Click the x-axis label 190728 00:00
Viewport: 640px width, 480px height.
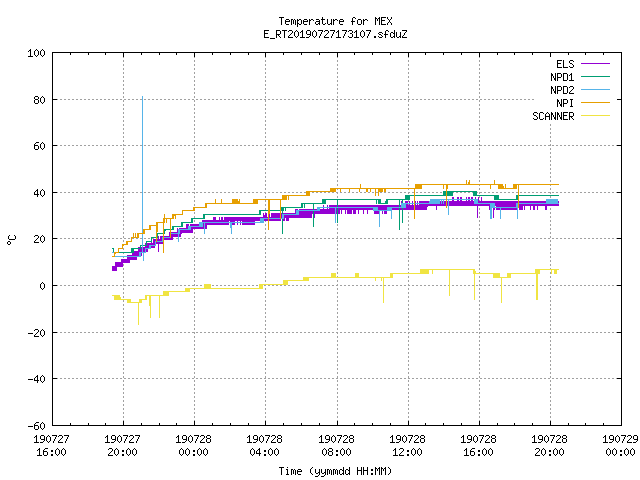pos(193,445)
